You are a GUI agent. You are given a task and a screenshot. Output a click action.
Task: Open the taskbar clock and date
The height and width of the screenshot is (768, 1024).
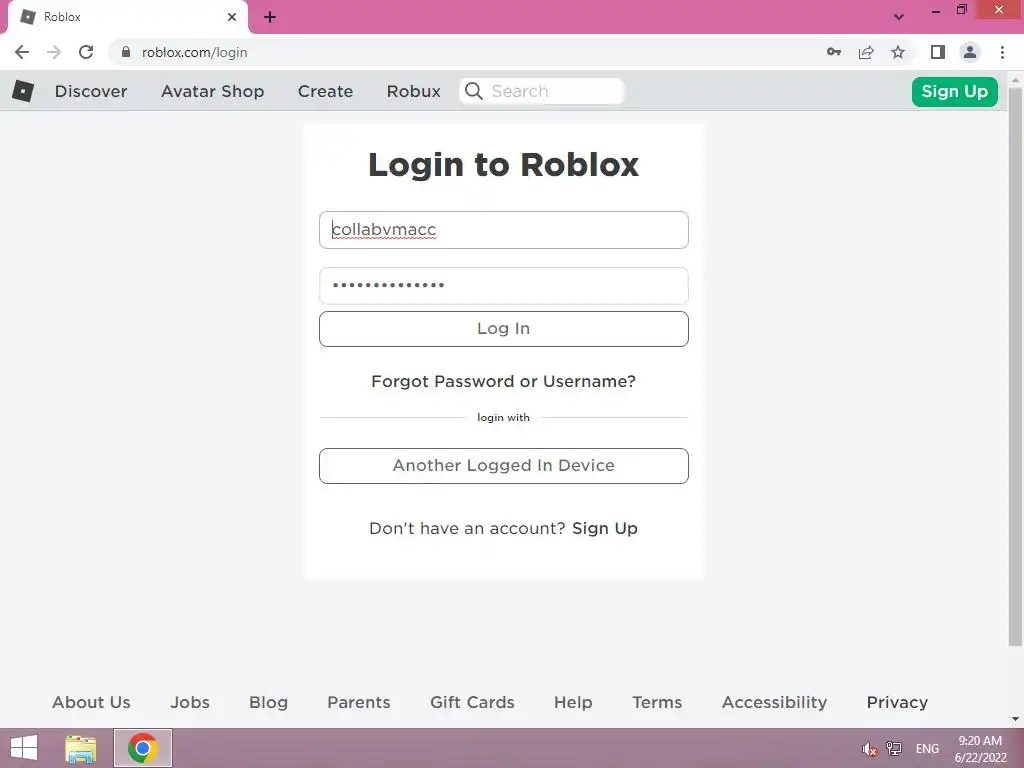980,749
